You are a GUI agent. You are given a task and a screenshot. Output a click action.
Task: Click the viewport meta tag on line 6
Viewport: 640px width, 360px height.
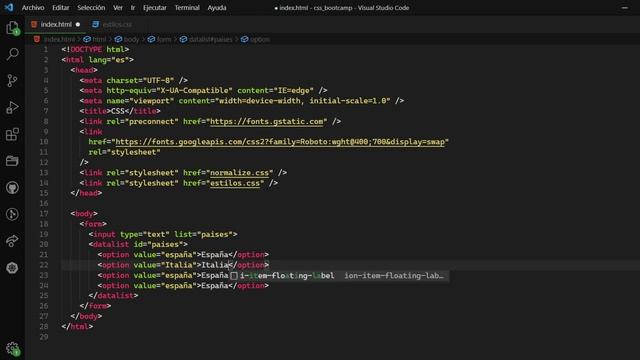point(242,101)
